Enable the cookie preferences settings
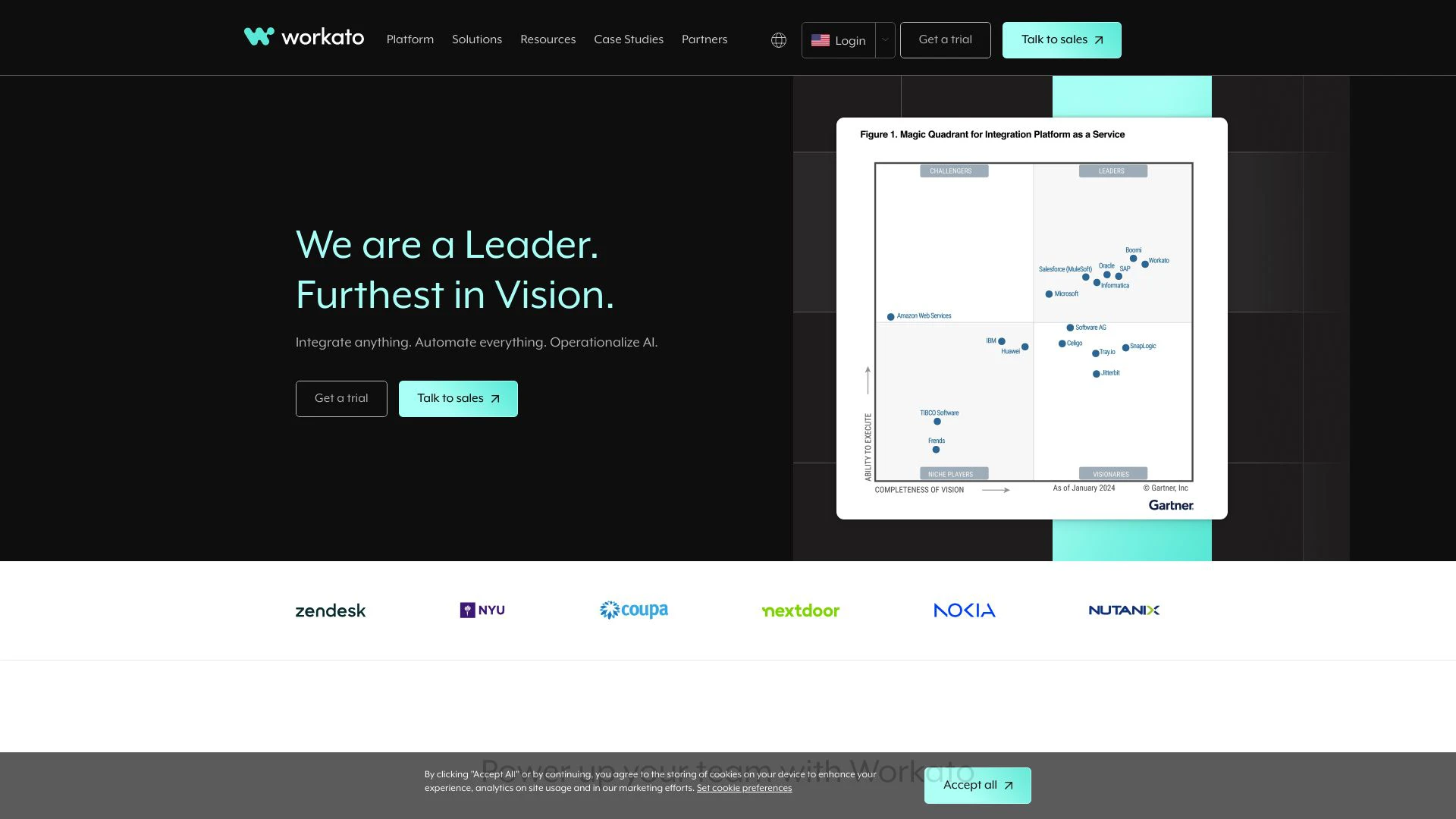1456x819 pixels. click(744, 788)
